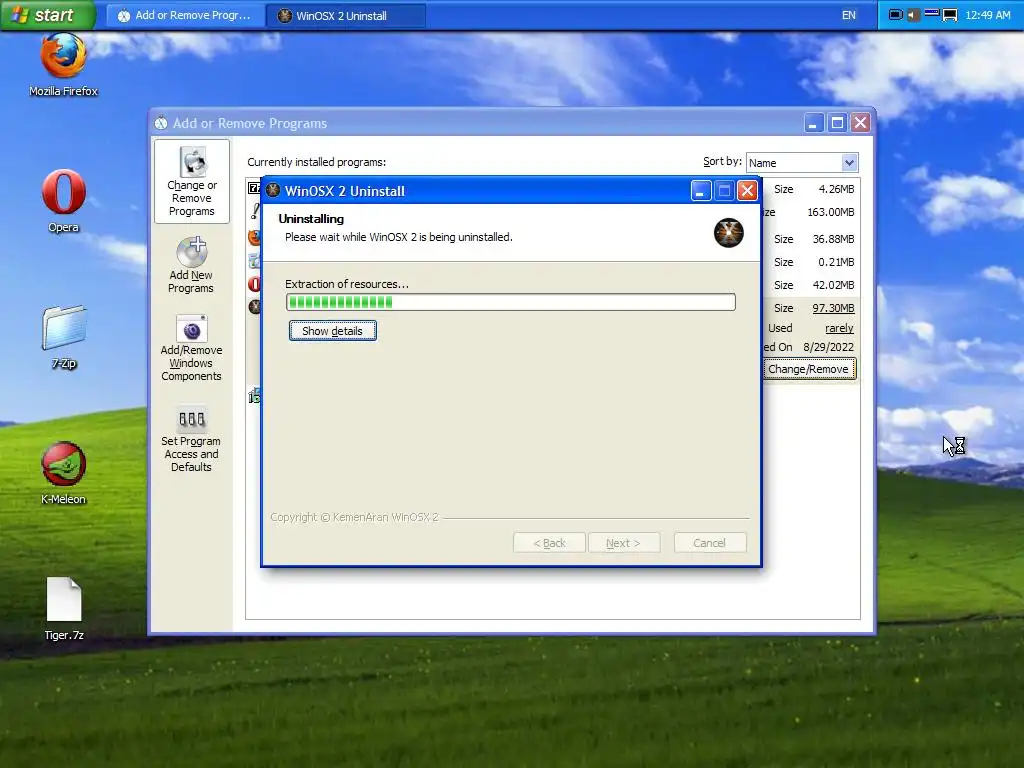1024x768 pixels.
Task: Close the Add or Remove Programs window
Action: [861, 123]
